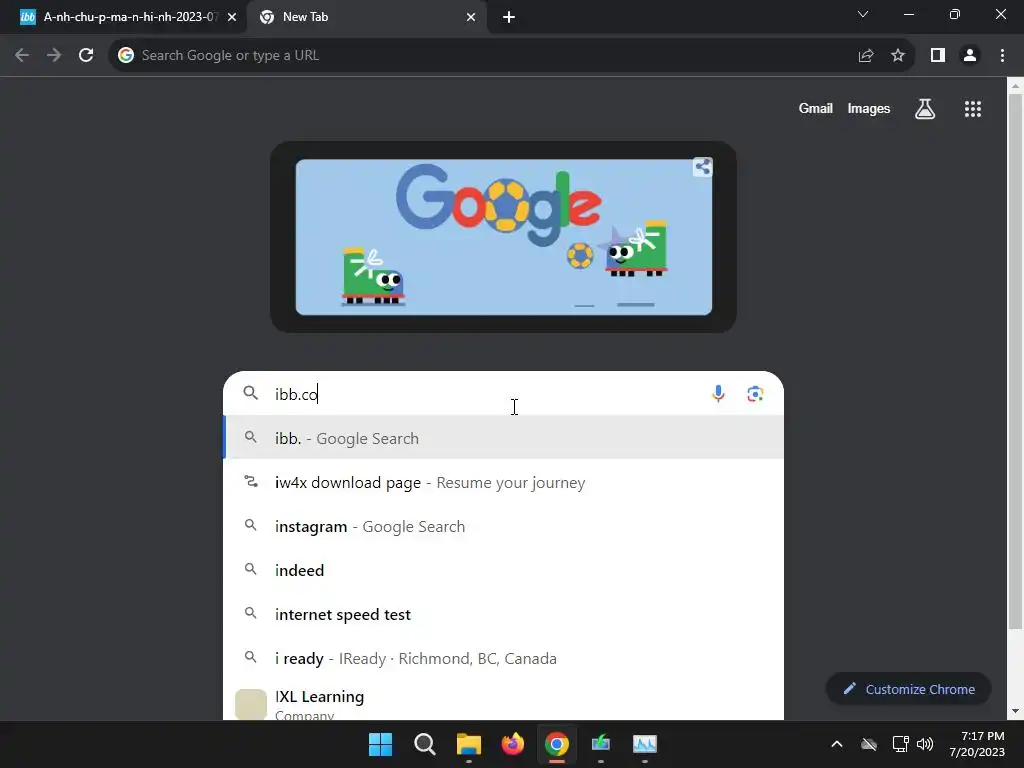Close the A-nh-chu-p-ma-n-hi-nh tab

pos(232,18)
